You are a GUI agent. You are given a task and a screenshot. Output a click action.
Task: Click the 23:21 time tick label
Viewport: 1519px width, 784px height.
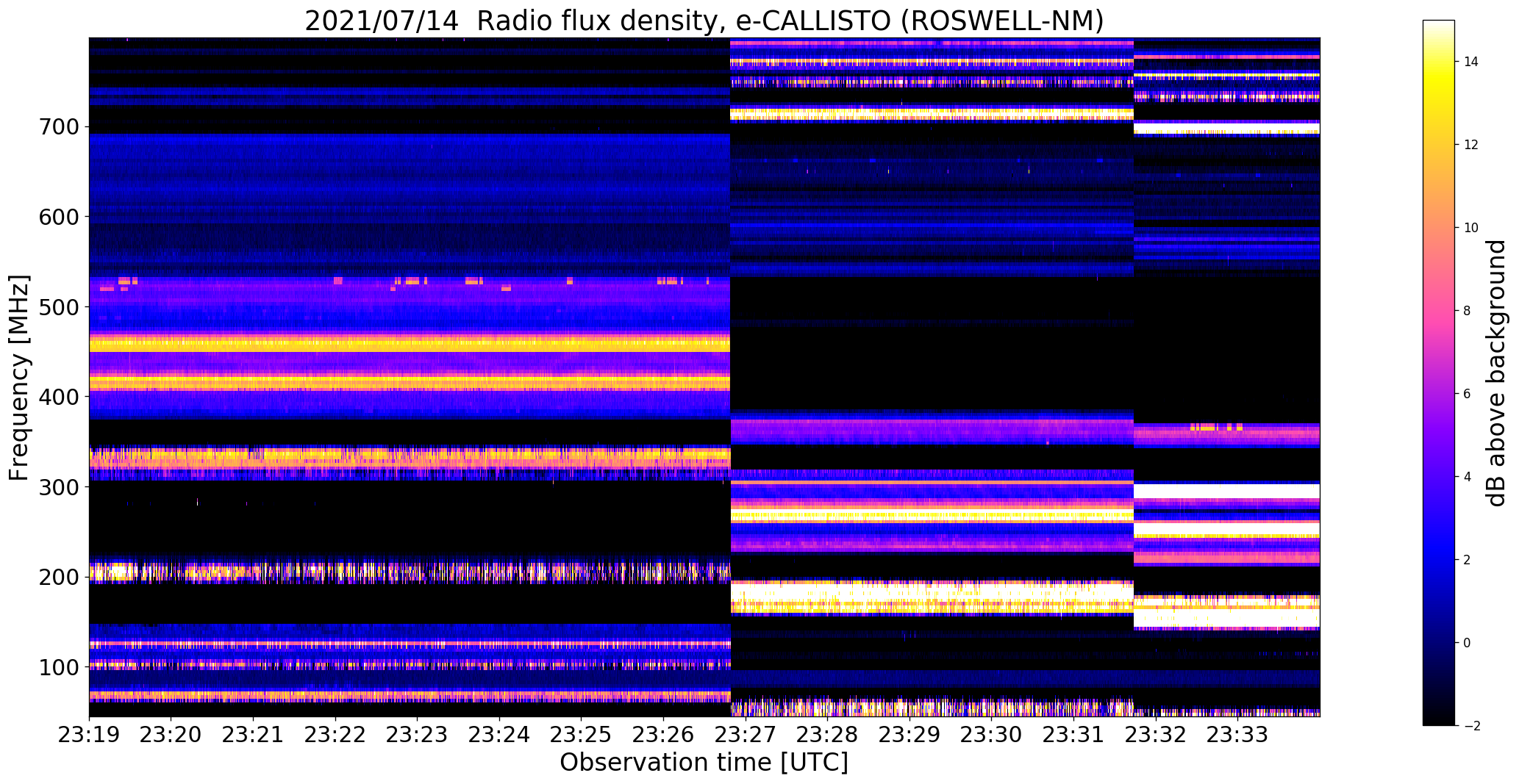(254, 735)
